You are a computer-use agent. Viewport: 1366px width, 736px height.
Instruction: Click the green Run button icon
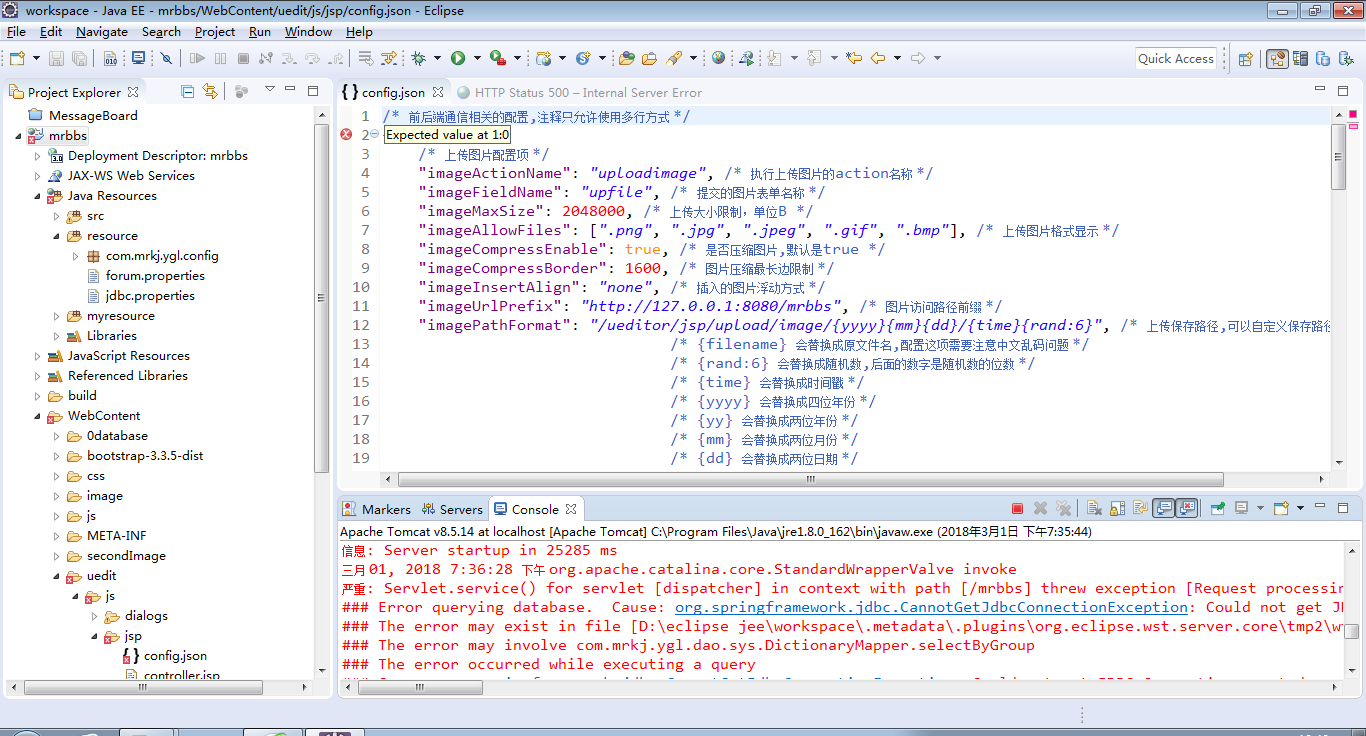click(458, 58)
